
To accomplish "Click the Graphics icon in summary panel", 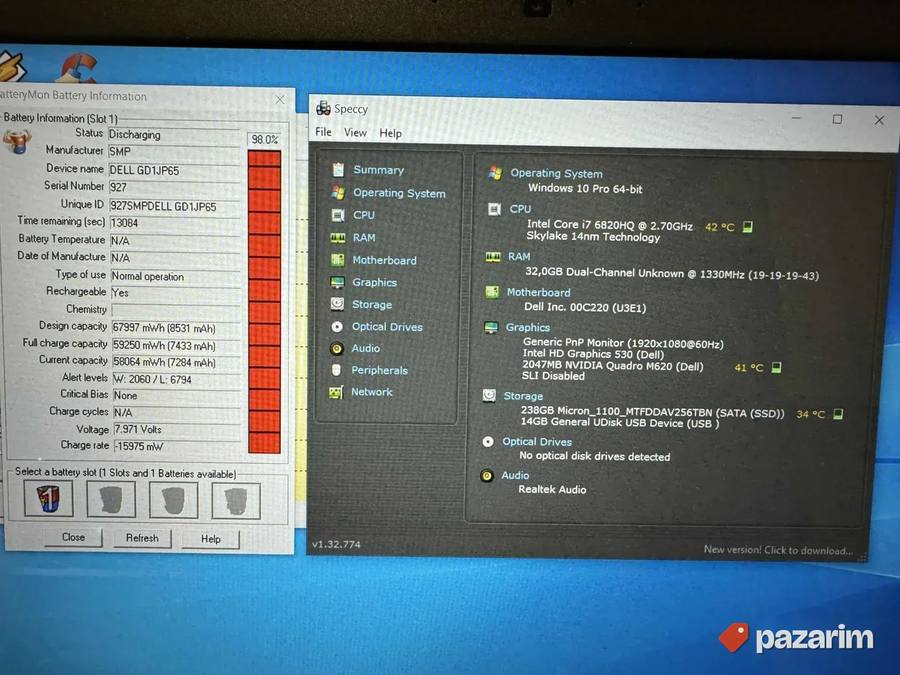I will [491, 327].
